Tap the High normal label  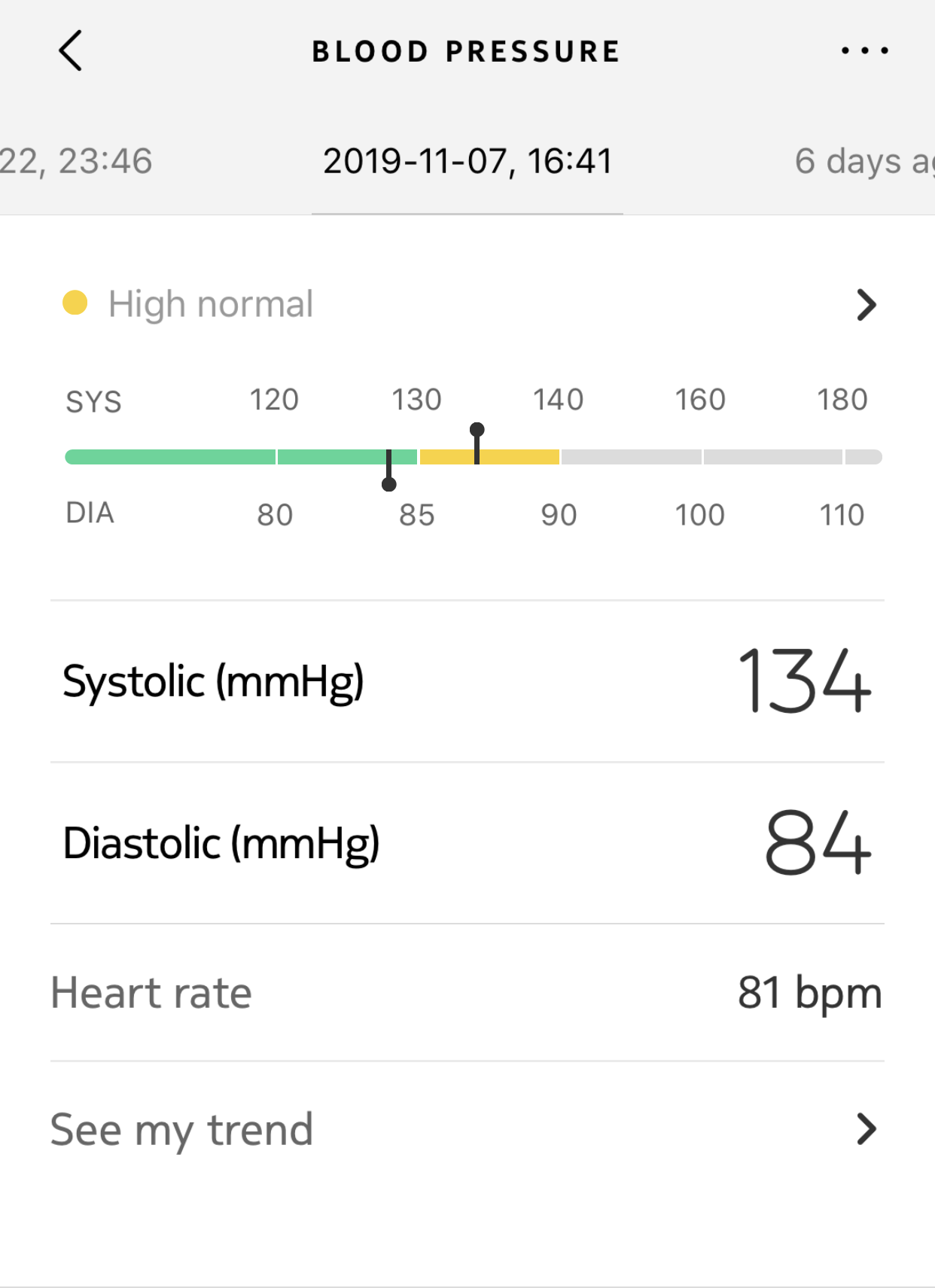(211, 304)
